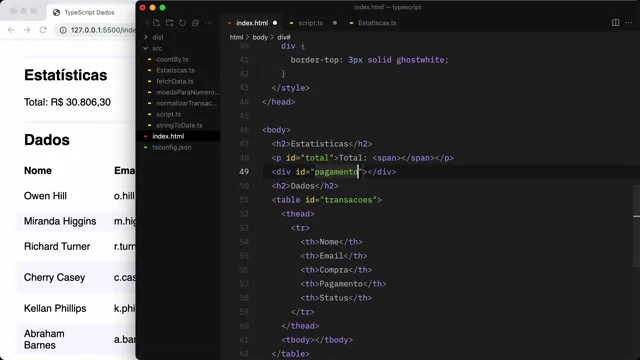The width and height of the screenshot is (640, 360).
Task: Click the New Folder icon in explorer
Action: coord(169,23)
